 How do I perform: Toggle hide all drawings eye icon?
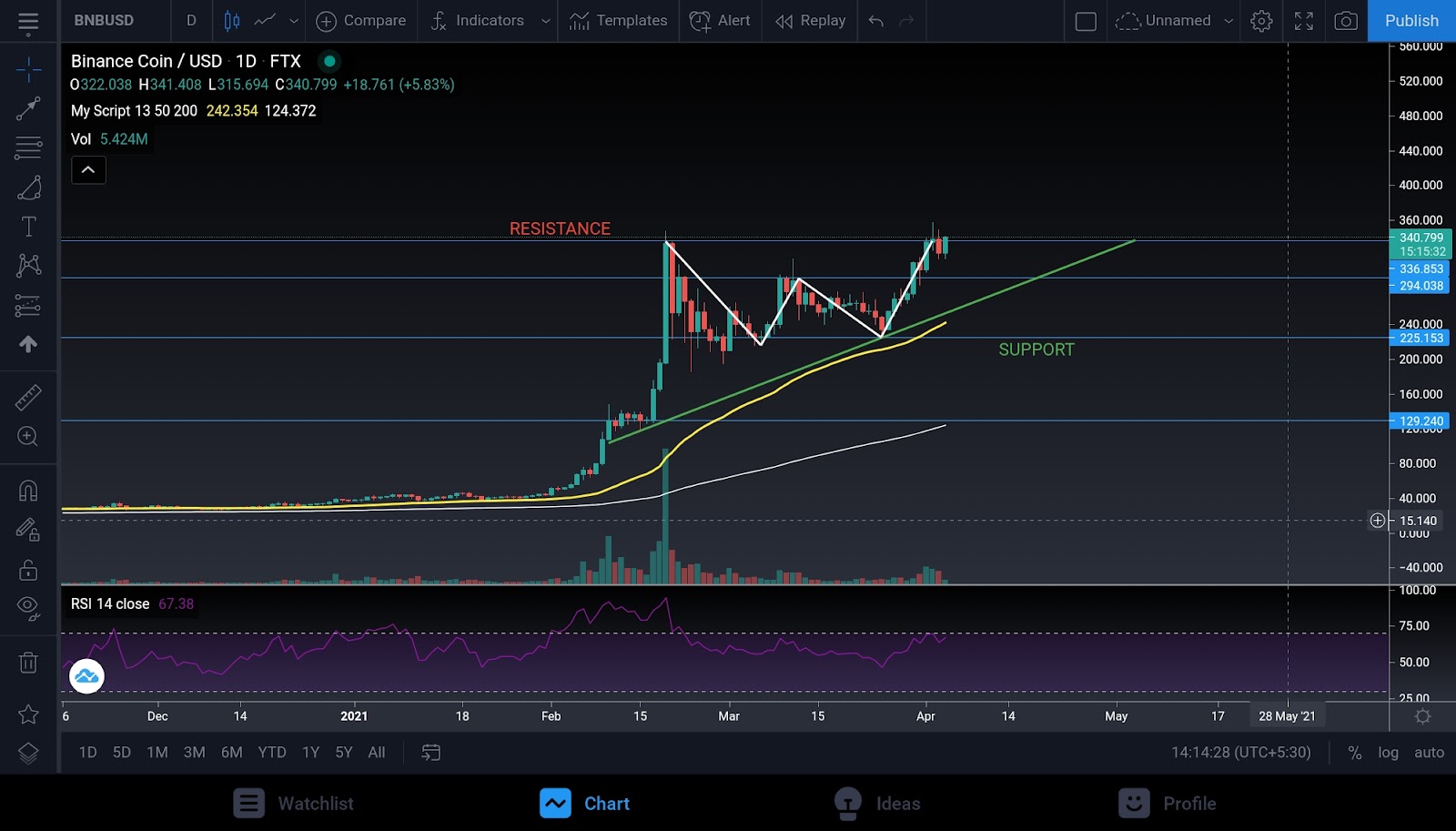(28, 608)
